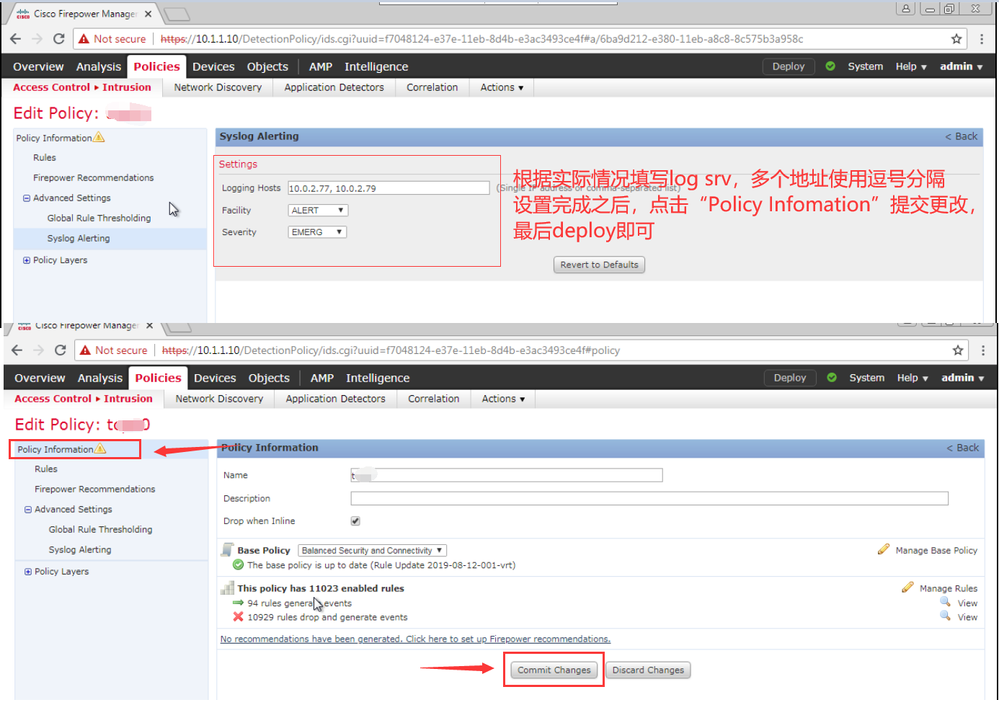This screenshot has height=726, width=999.
Task: Close the Cisco Firepower browser tab in the Syslog Alerting window
Action: point(148,13)
